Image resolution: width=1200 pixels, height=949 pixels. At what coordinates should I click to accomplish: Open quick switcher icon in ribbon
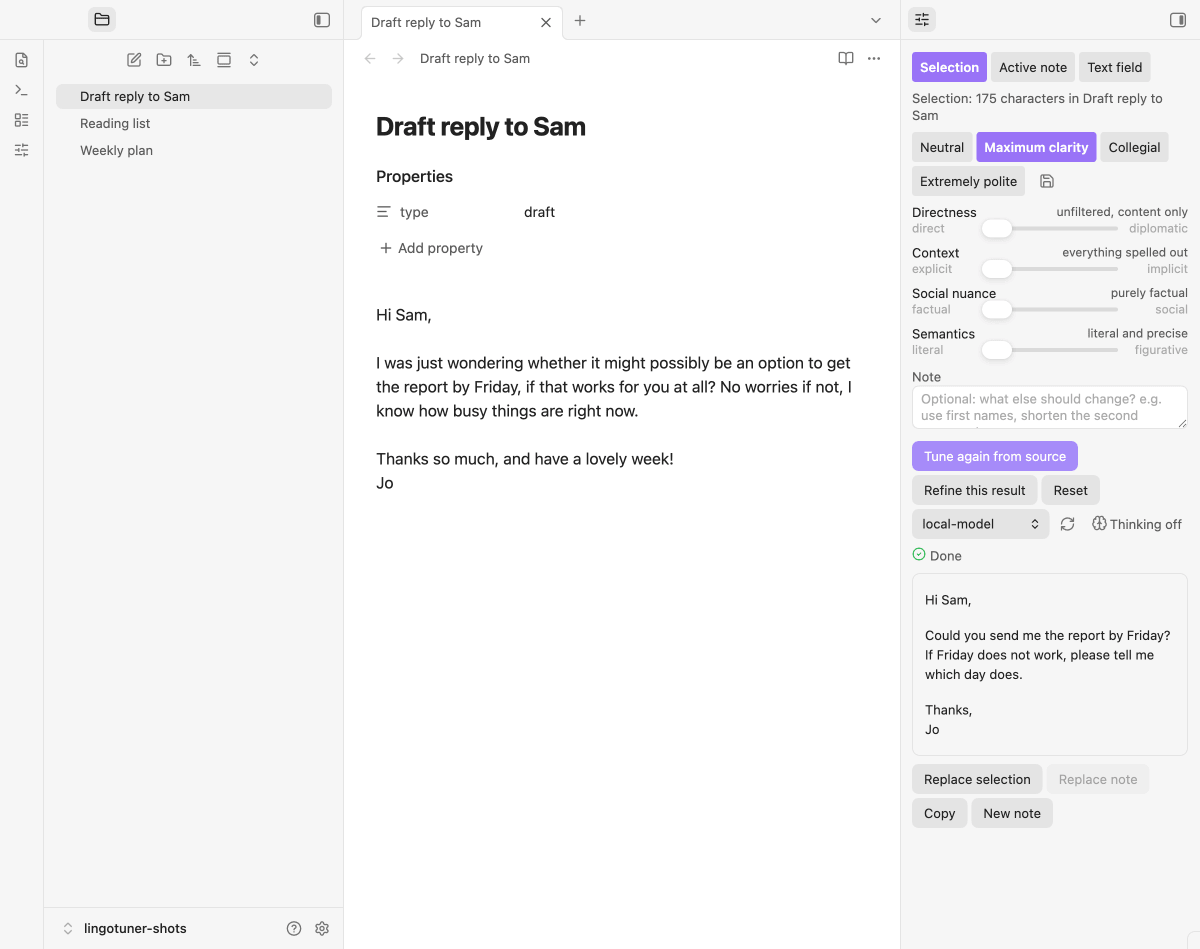22,60
